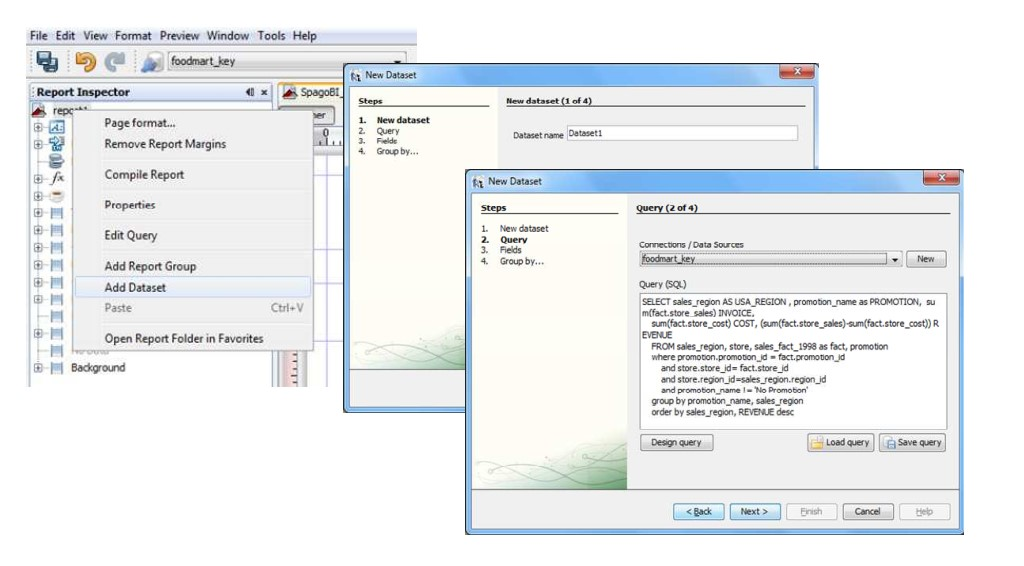Image resolution: width=1024 pixels, height=566 pixels.
Task: Click the 'Group by...' step in Query wizard
Action: (x=521, y=261)
